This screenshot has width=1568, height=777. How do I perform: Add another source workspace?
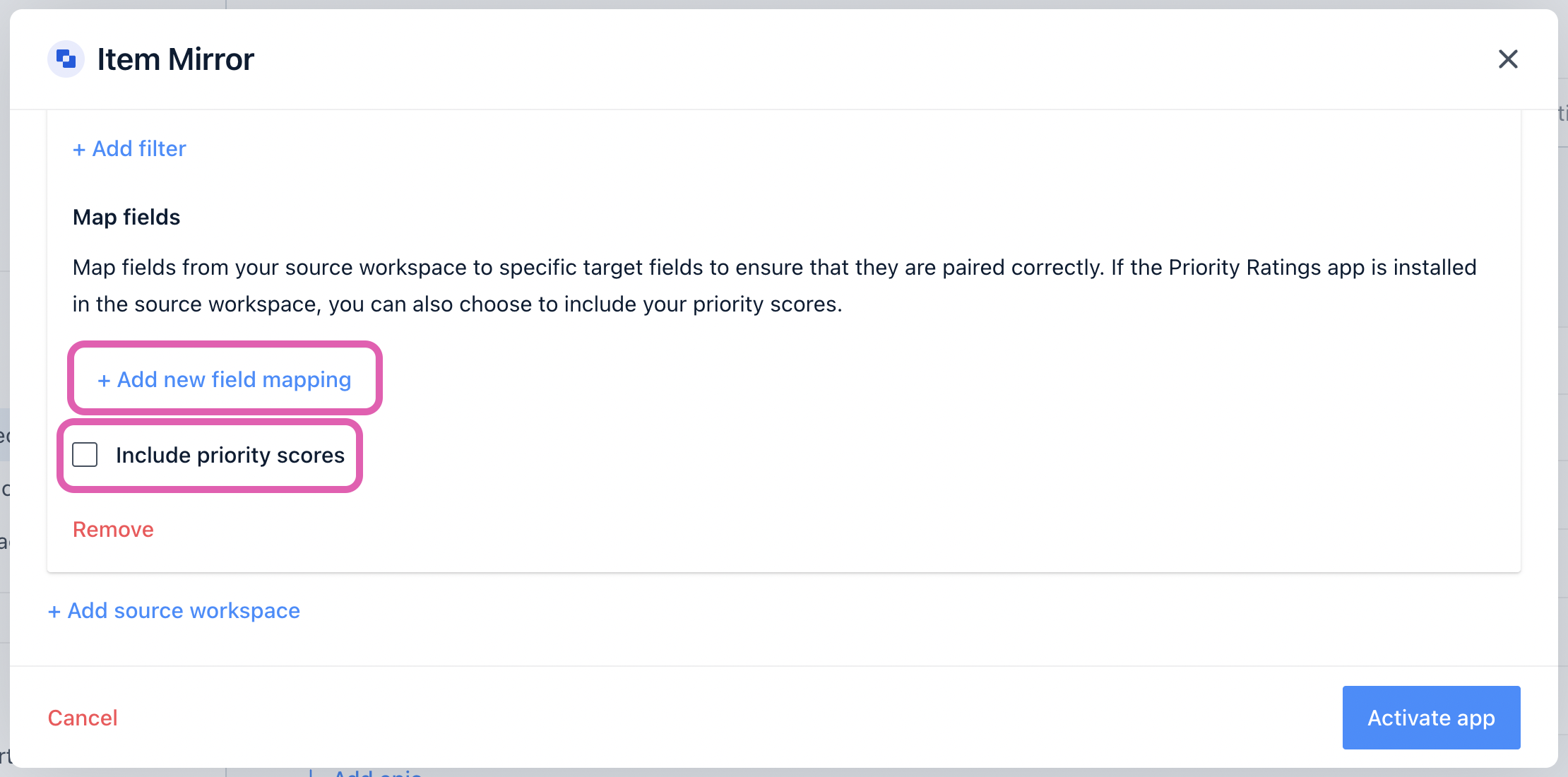point(174,610)
